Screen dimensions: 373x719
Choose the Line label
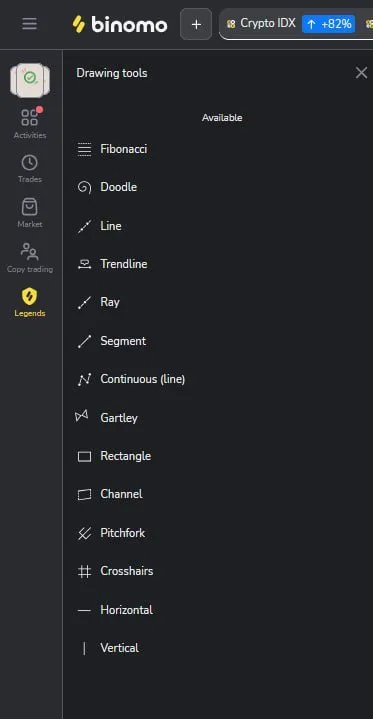coord(111,226)
